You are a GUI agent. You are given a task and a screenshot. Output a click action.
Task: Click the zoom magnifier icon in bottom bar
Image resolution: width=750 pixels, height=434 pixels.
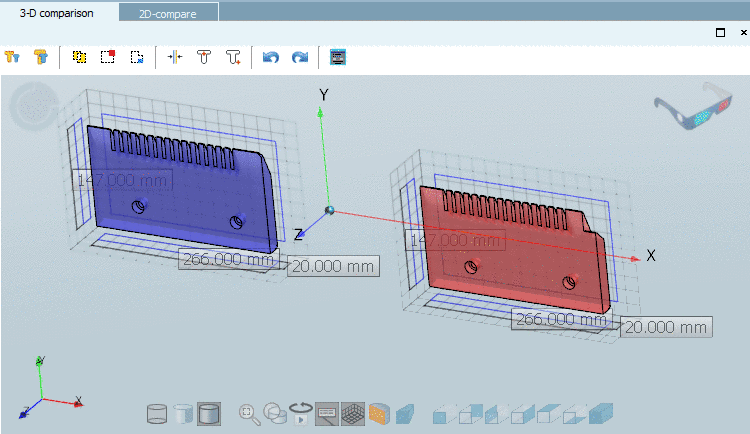tap(248, 413)
